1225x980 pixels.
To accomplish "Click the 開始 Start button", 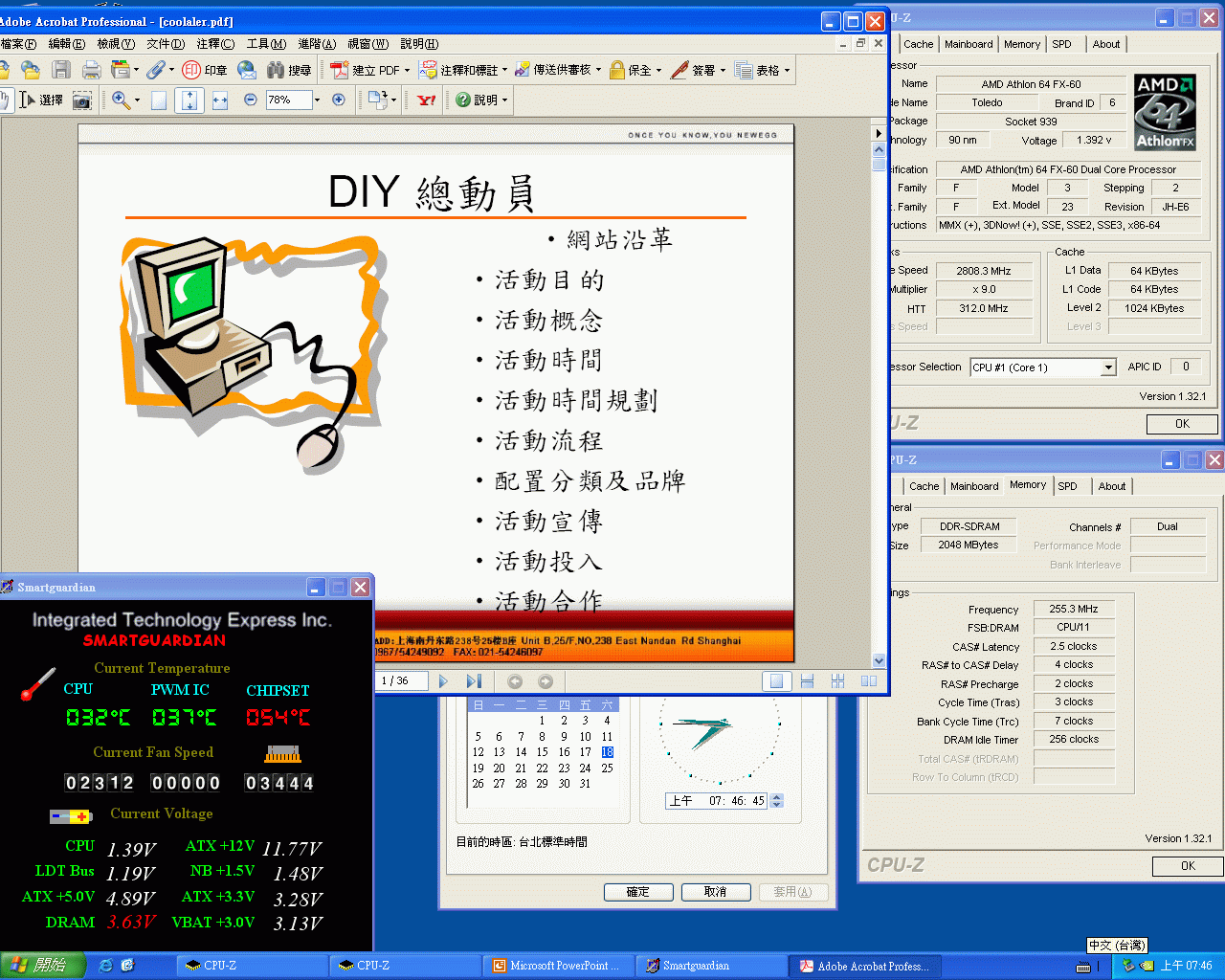I will [x=42, y=966].
